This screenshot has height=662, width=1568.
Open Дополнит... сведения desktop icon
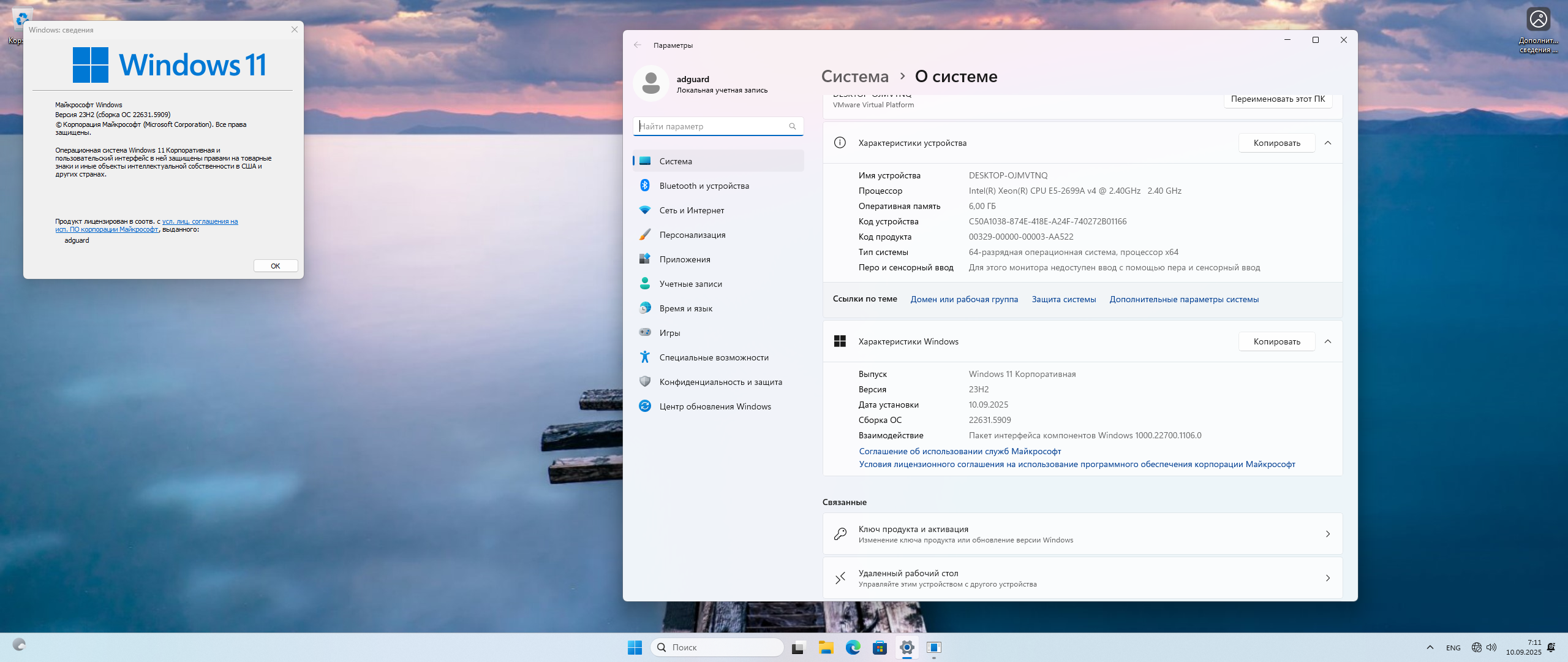1538,30
